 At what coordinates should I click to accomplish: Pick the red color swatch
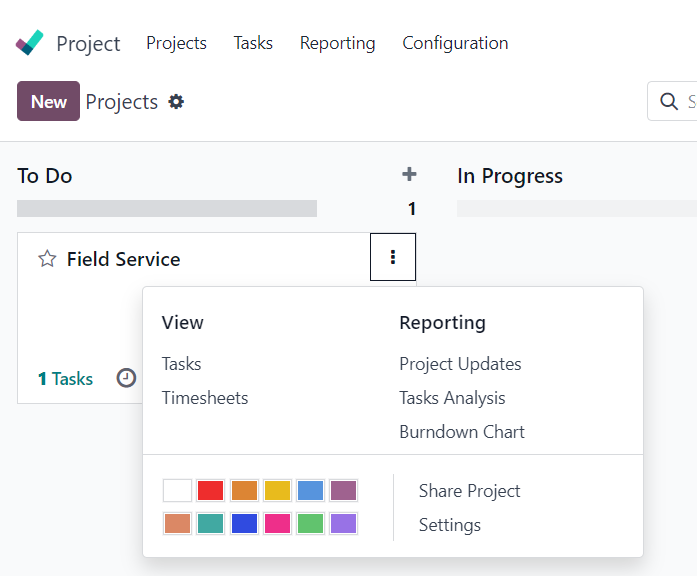click(x=210, y=490)
